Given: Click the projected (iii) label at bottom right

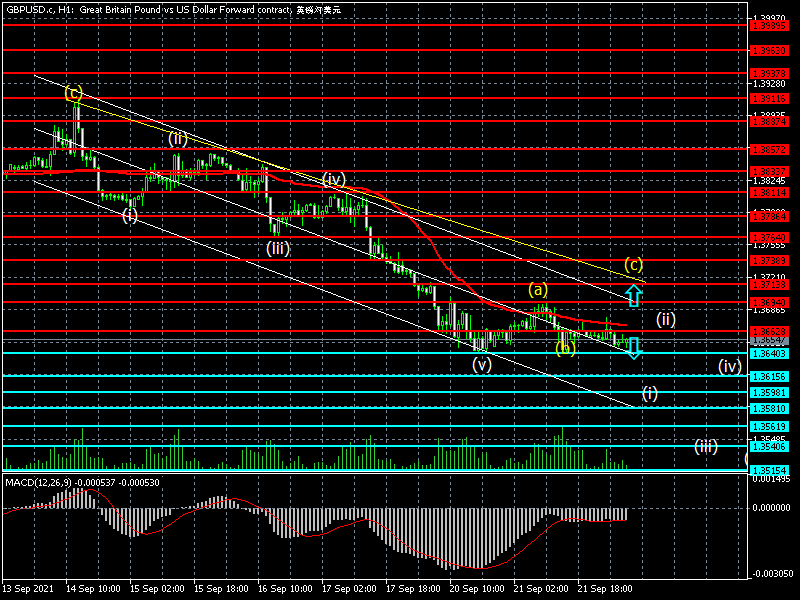Looking at the screenshot, I should point(706,446).
